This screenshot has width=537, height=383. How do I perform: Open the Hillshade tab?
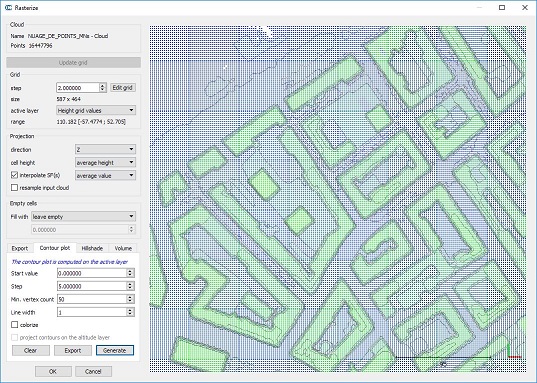click(x=92, y=248)
